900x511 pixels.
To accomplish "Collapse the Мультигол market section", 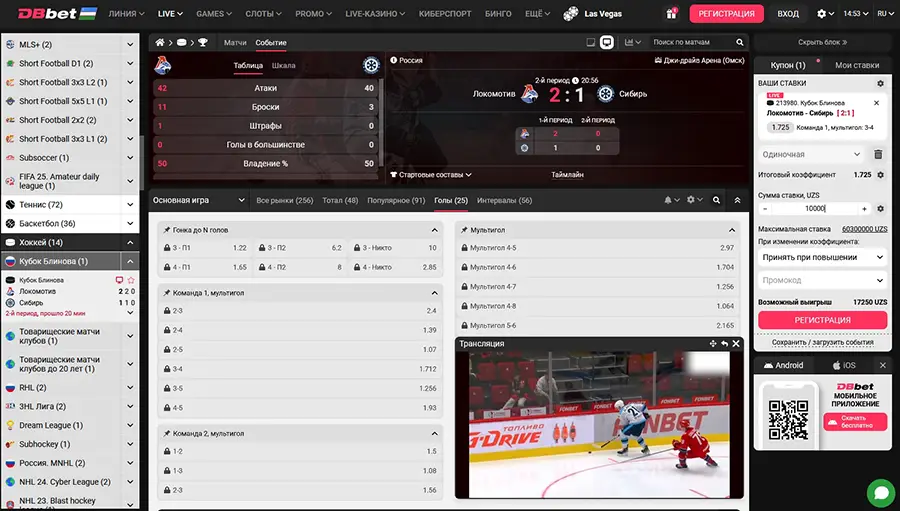I will [732, 230].
